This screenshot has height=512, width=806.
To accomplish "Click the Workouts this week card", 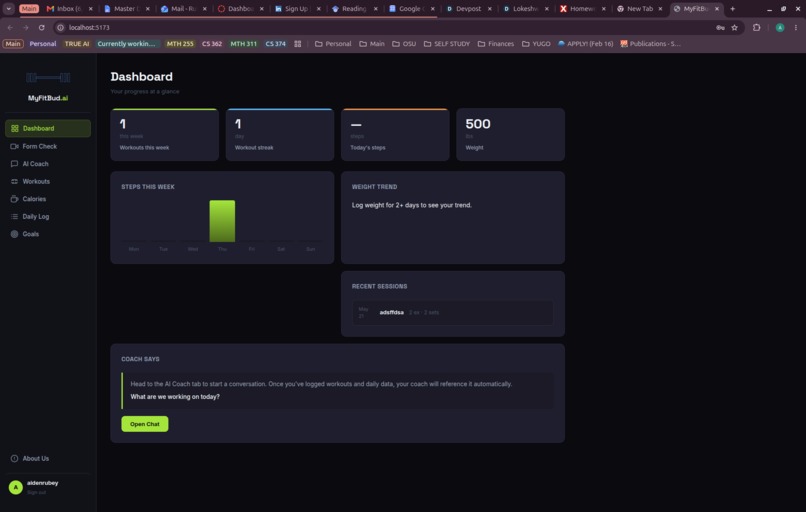I will (x=164, y=135).
